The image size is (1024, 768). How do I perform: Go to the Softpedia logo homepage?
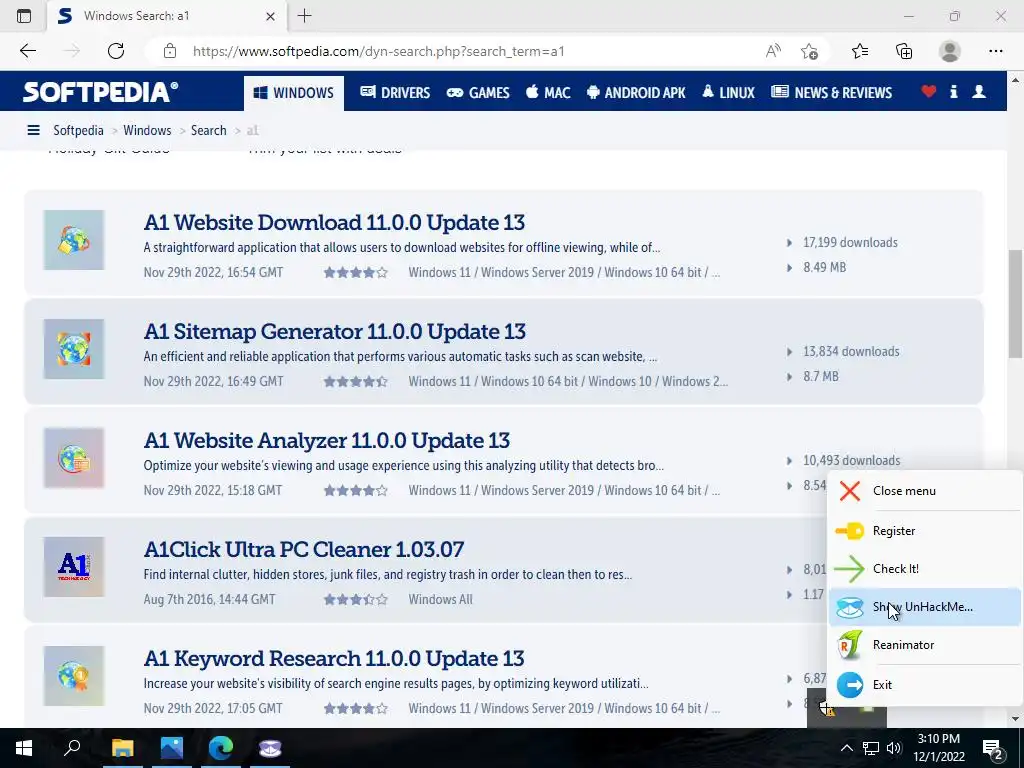pyautogui.click(x=101, y=91)
